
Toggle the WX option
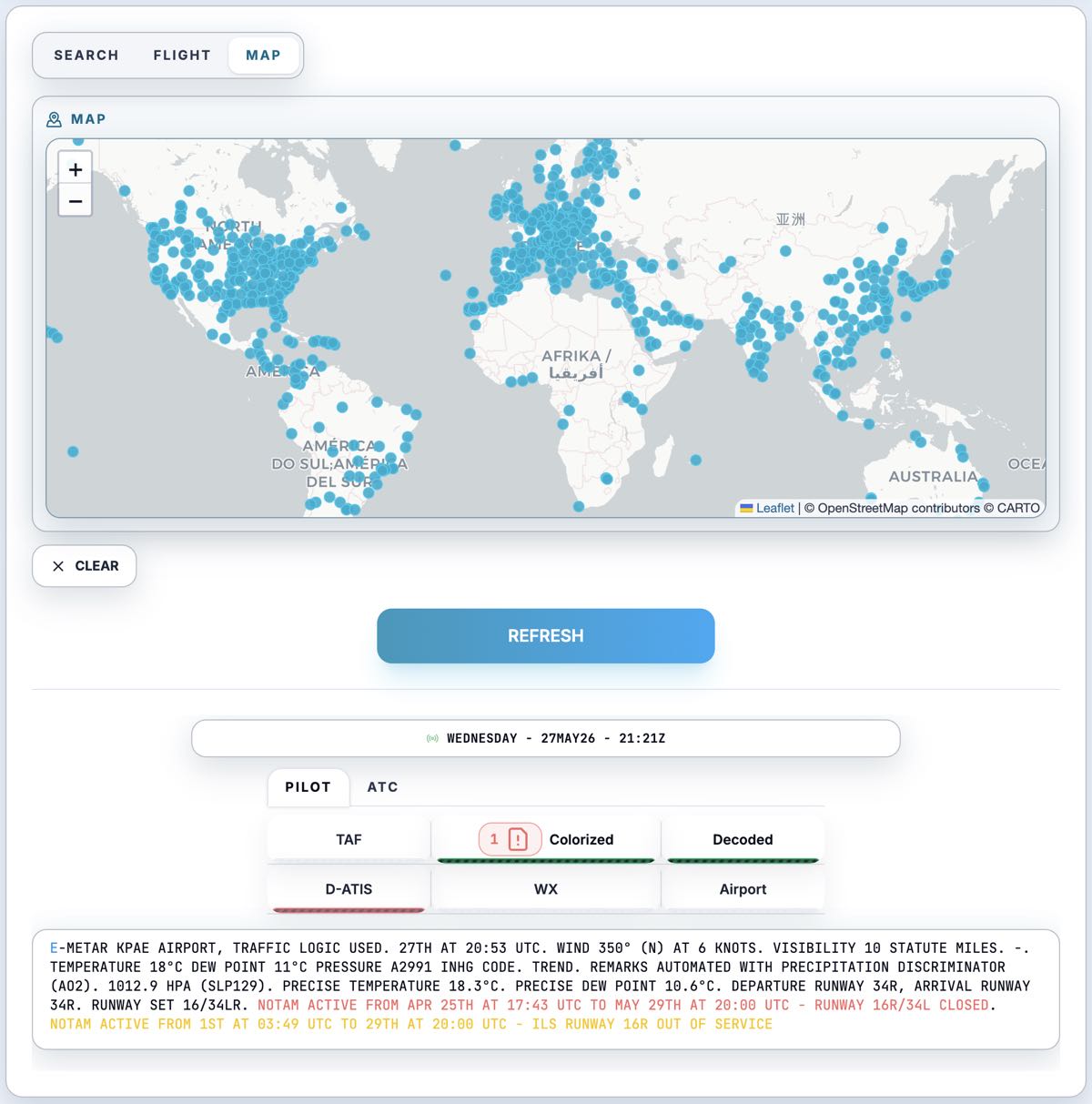546,889
